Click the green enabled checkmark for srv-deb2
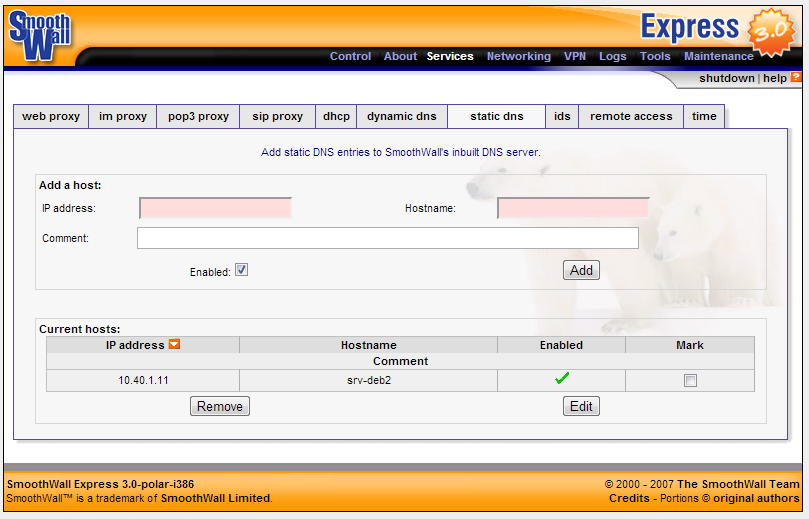Viewport: 809px width, 519px height. point(562,378)
